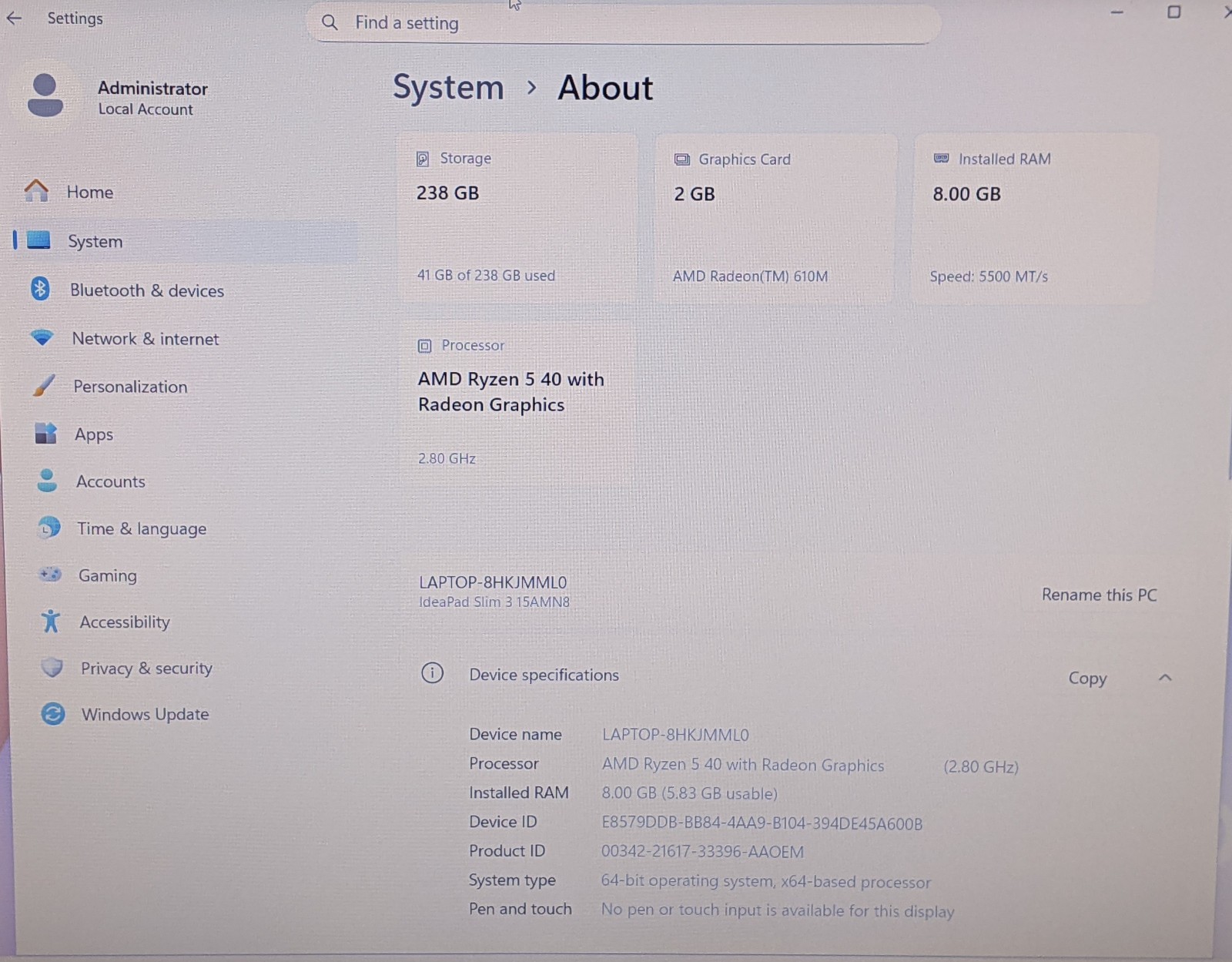This screenshot has width=1232, height=962.
Task: Go to Personalization settings
Action: coord(130,387)
